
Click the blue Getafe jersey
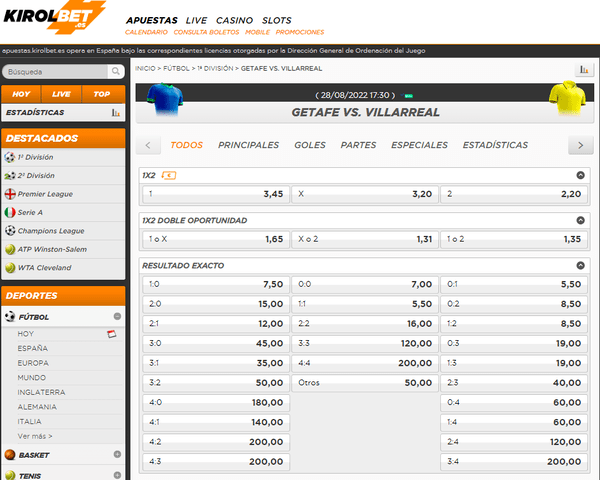pos(165,99)
